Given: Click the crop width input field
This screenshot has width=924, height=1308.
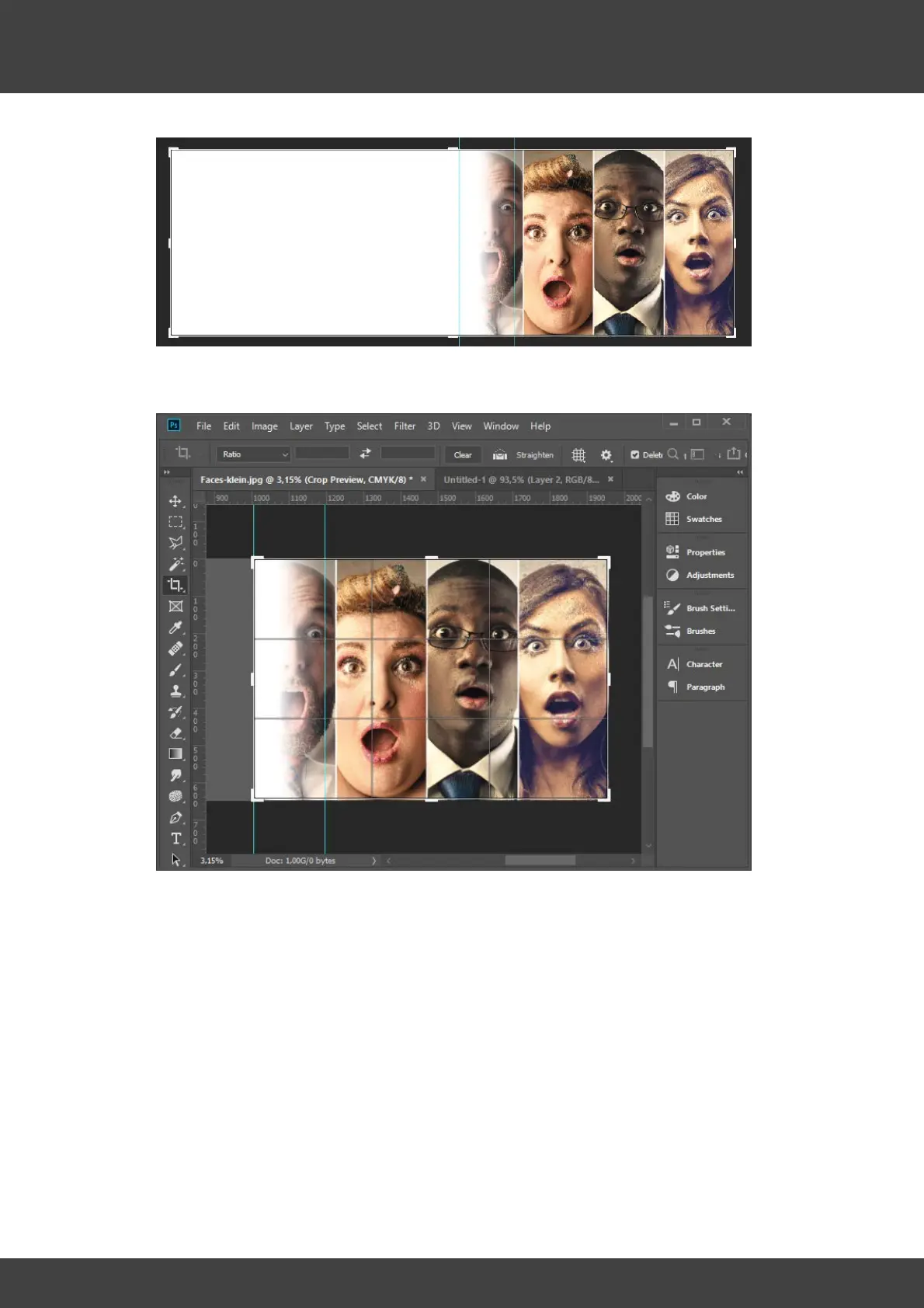Looking at the screenshot, I should [x=322, y=454].
